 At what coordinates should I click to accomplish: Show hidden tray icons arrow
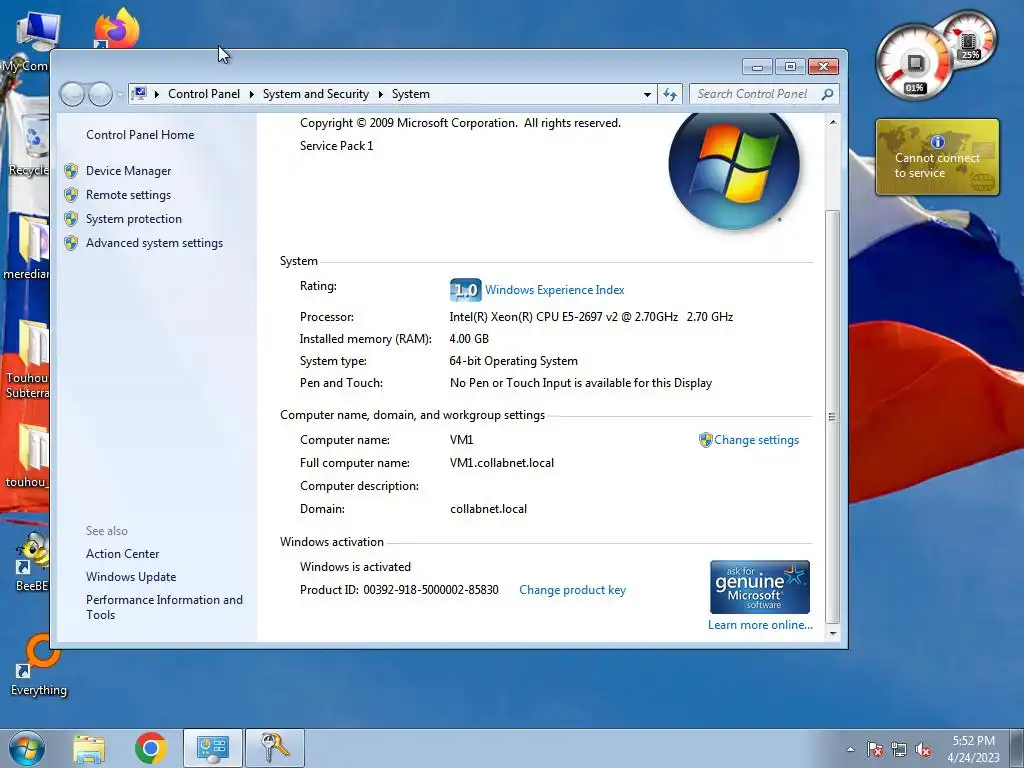coord(850,749)
